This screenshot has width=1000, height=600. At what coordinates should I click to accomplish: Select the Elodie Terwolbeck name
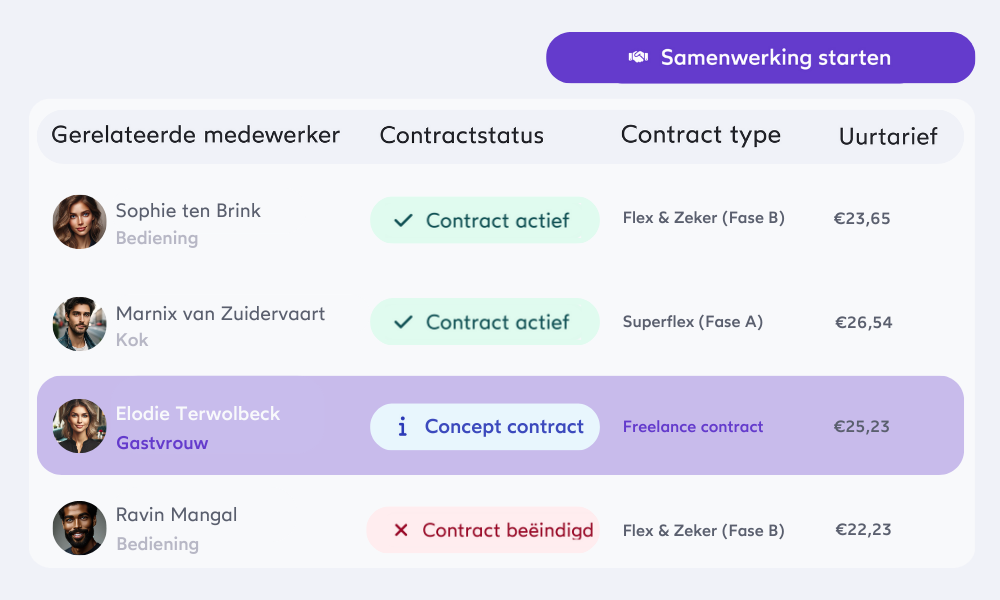point(198,414)
